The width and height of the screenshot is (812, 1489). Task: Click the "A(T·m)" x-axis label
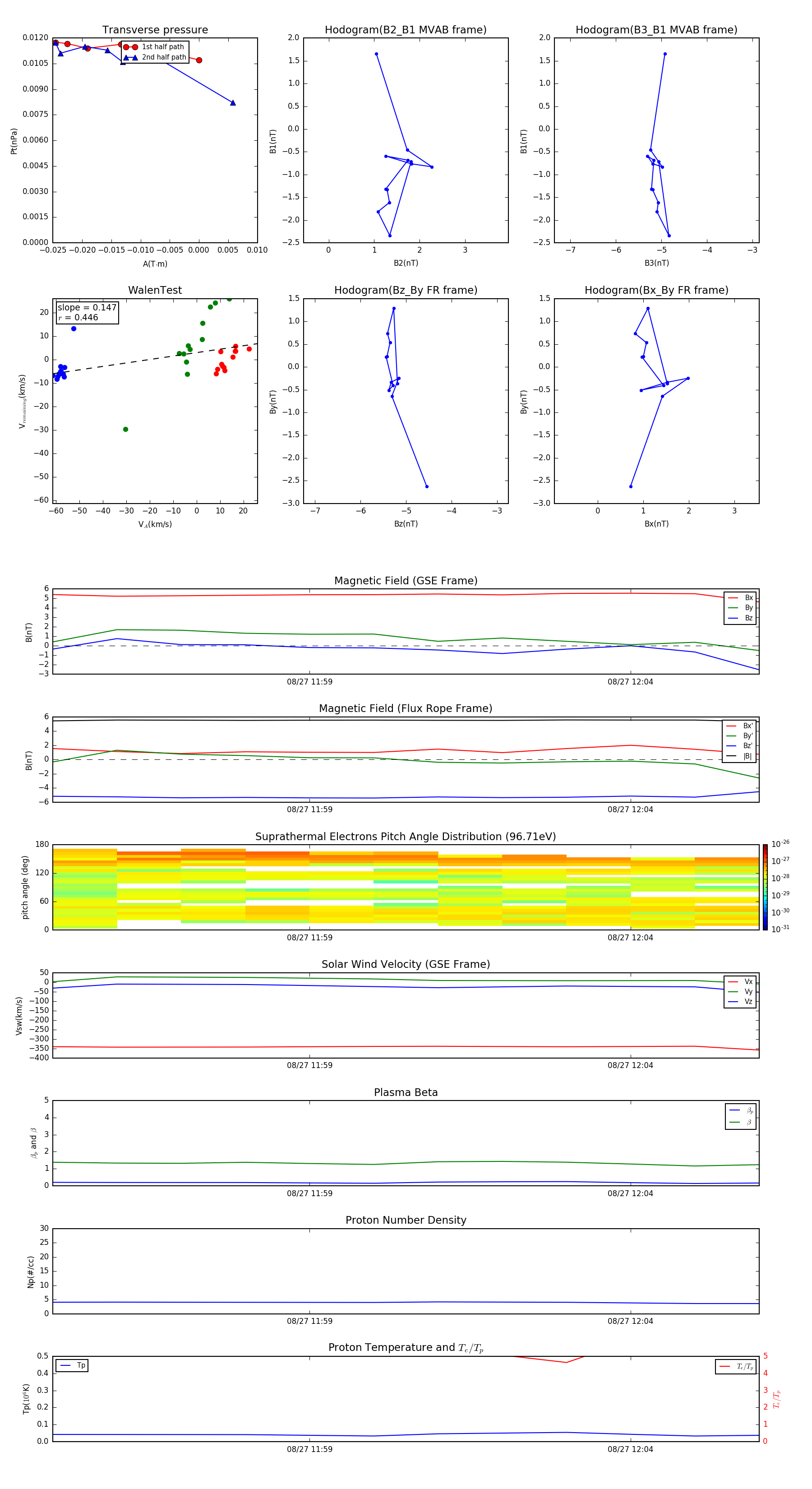point(155,264)
